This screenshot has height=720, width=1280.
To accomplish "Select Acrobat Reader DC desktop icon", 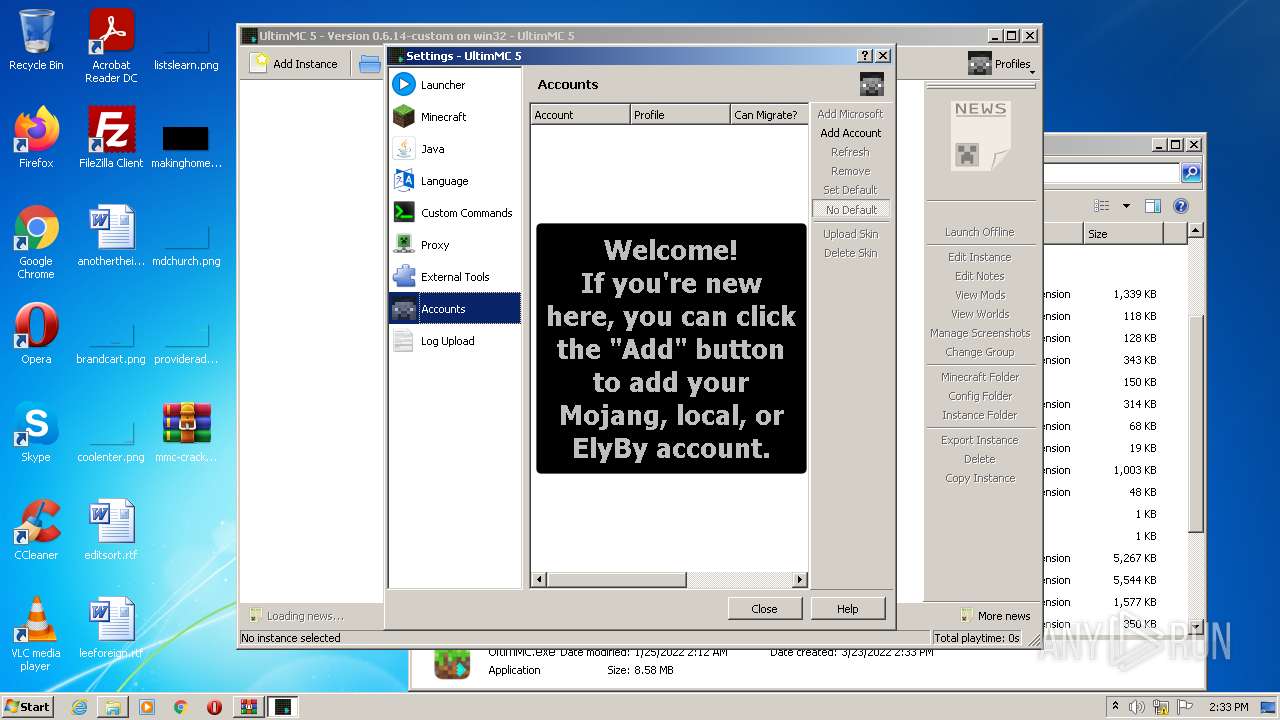I will click(111, 45).
